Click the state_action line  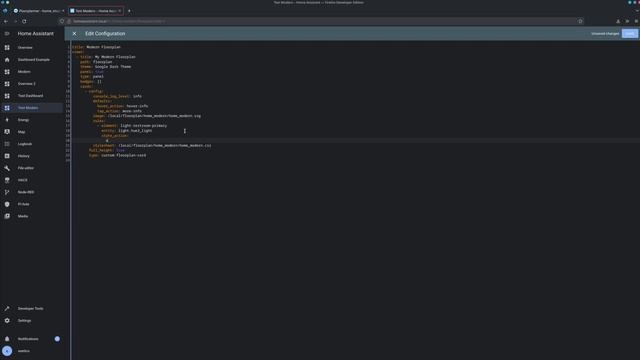coord(115,136)
